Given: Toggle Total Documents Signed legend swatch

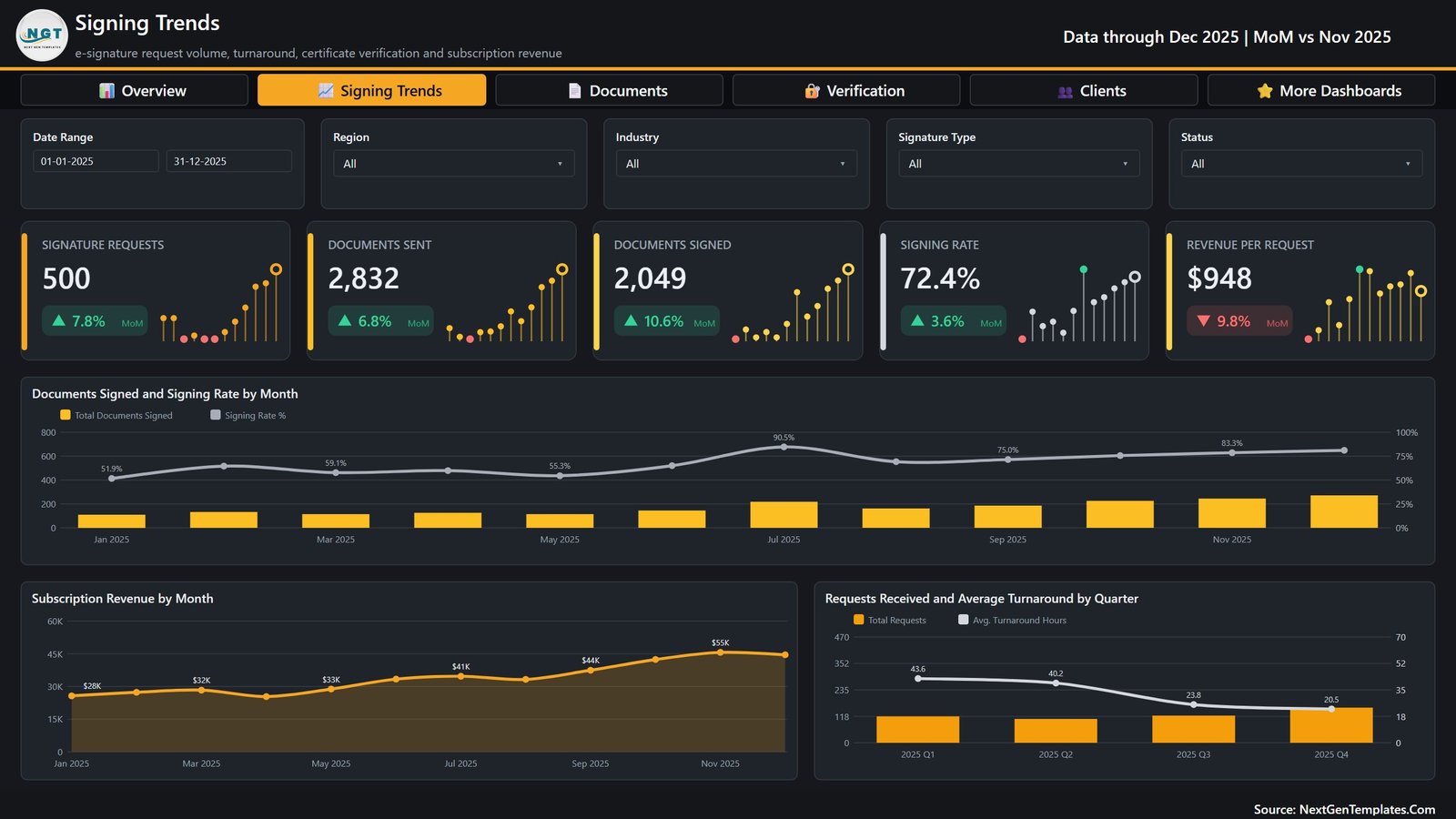Looking at the screenshot, I should [65, 415].
